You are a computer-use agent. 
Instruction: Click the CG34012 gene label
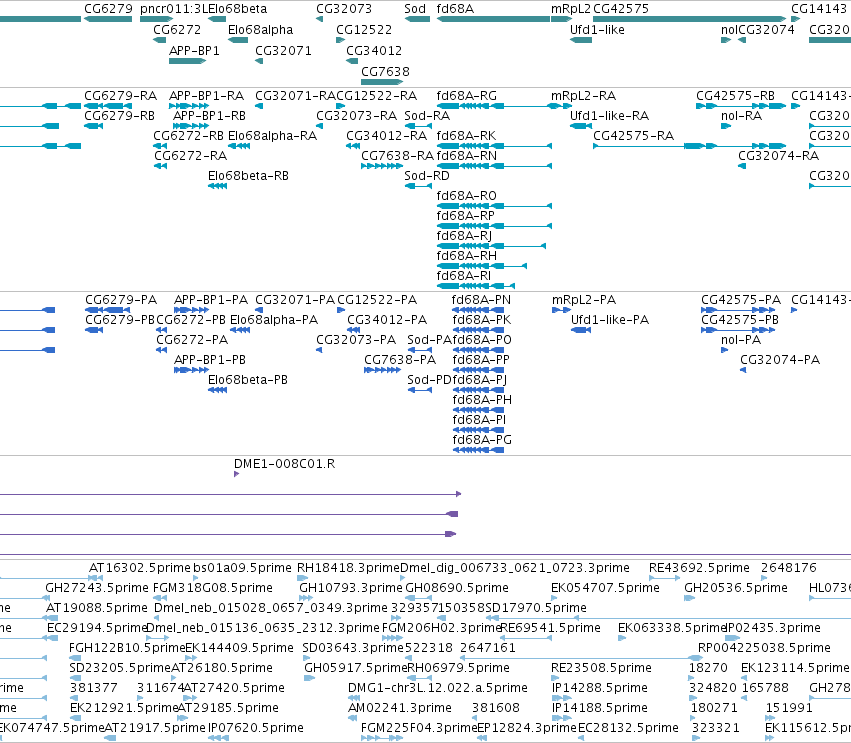pos(374,51)
